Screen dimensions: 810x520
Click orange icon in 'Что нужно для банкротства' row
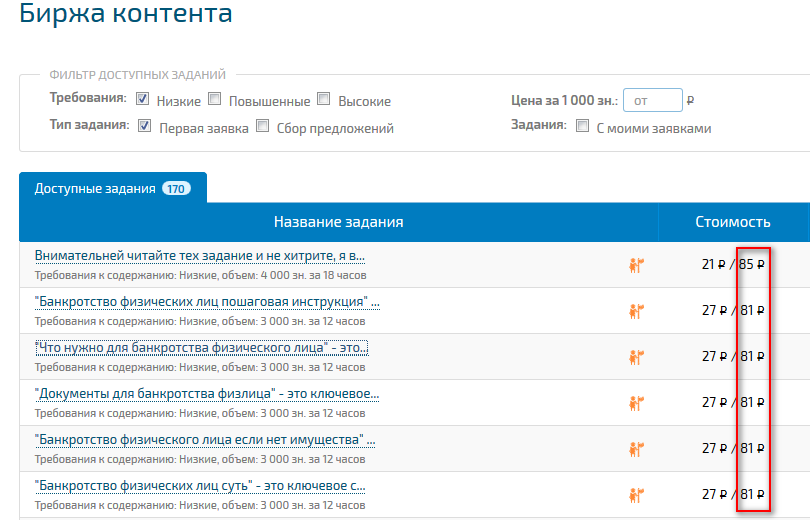[636, 357]
